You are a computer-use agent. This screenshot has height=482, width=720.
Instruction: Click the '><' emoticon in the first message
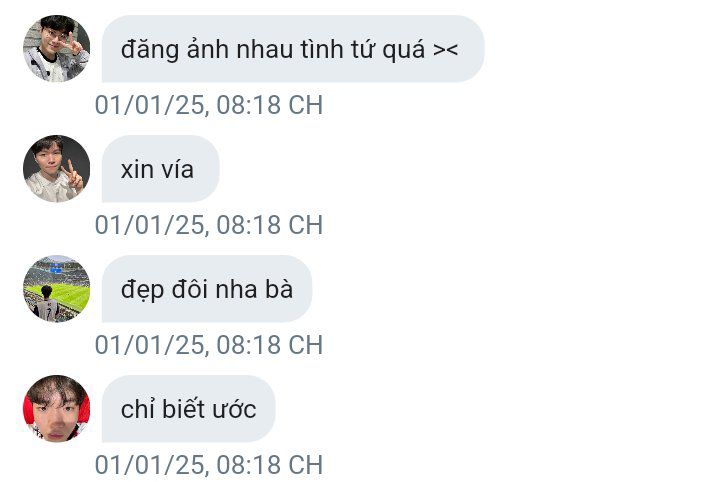pos(445,50)
